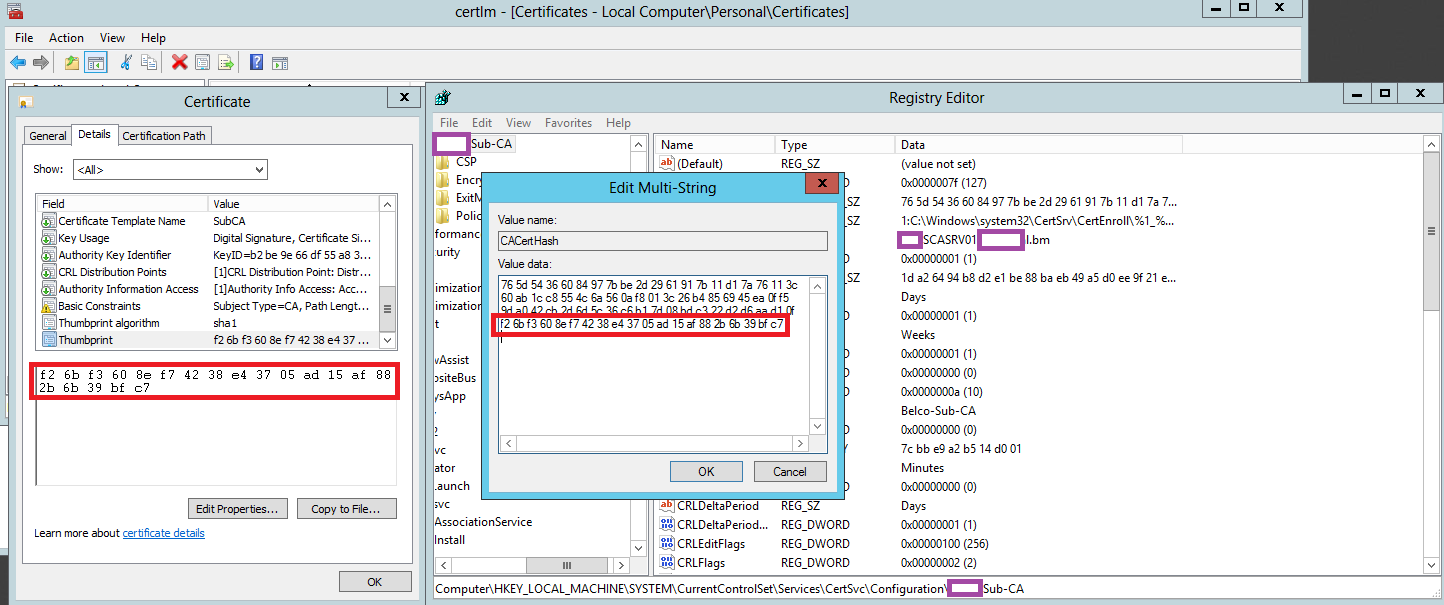1444x605 pixels.
Task: Click the Properties toolbar icon
Action: click(203, 63)
